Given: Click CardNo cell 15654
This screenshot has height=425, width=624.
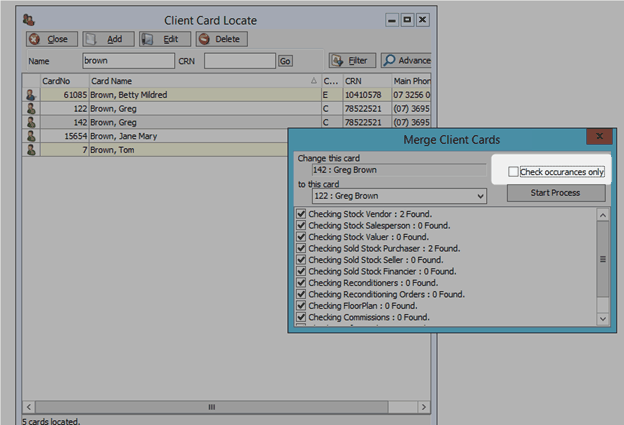Looking at the screenshot, I should tap(64, 136).
